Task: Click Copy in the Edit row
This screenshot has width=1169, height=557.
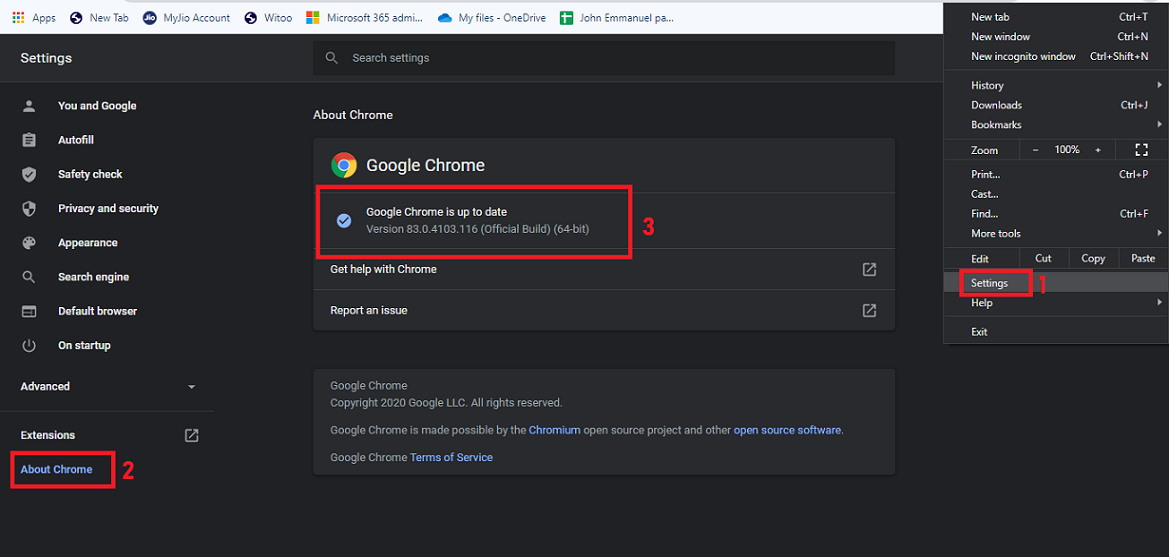Action: 1093,259
